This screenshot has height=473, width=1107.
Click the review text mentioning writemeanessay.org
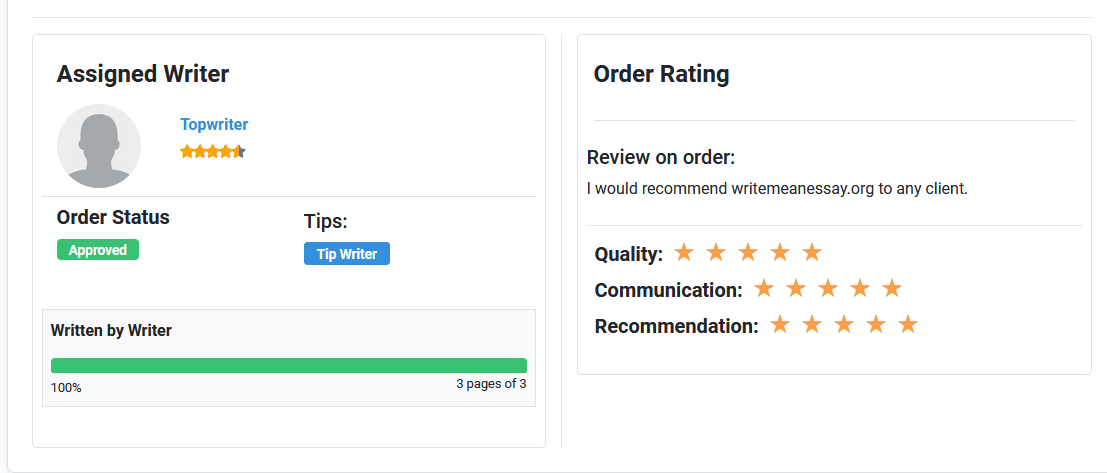777,189
